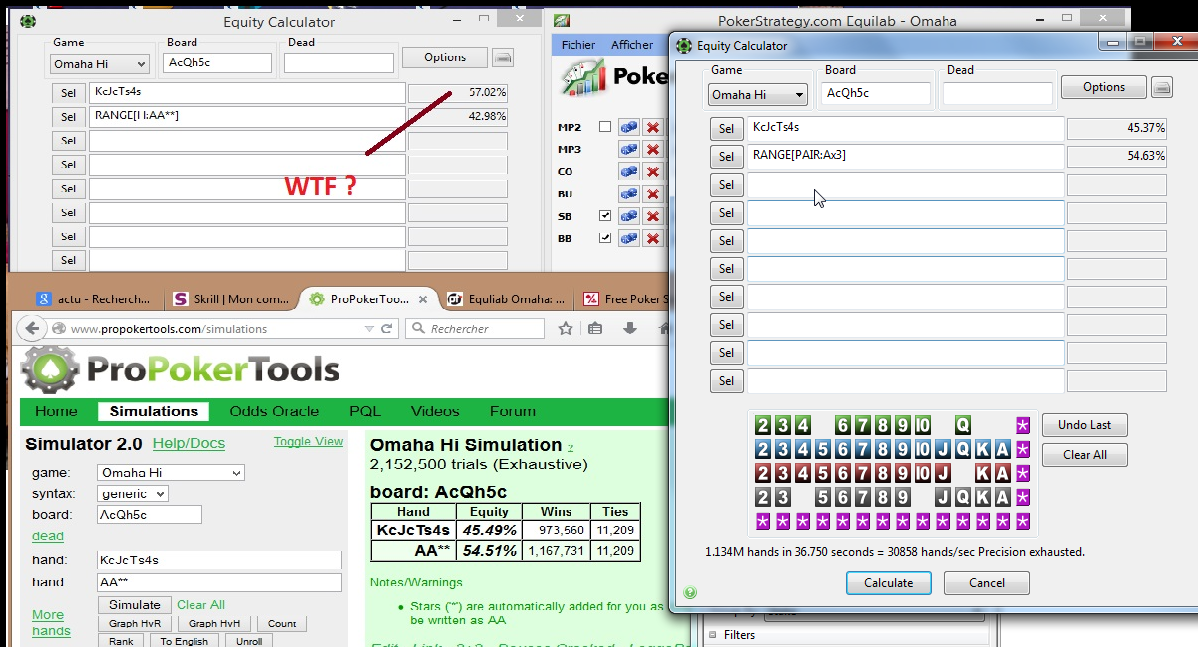
Task: Open the ProPokerTools game Omaha Hi dropdown
Action: 170,473
